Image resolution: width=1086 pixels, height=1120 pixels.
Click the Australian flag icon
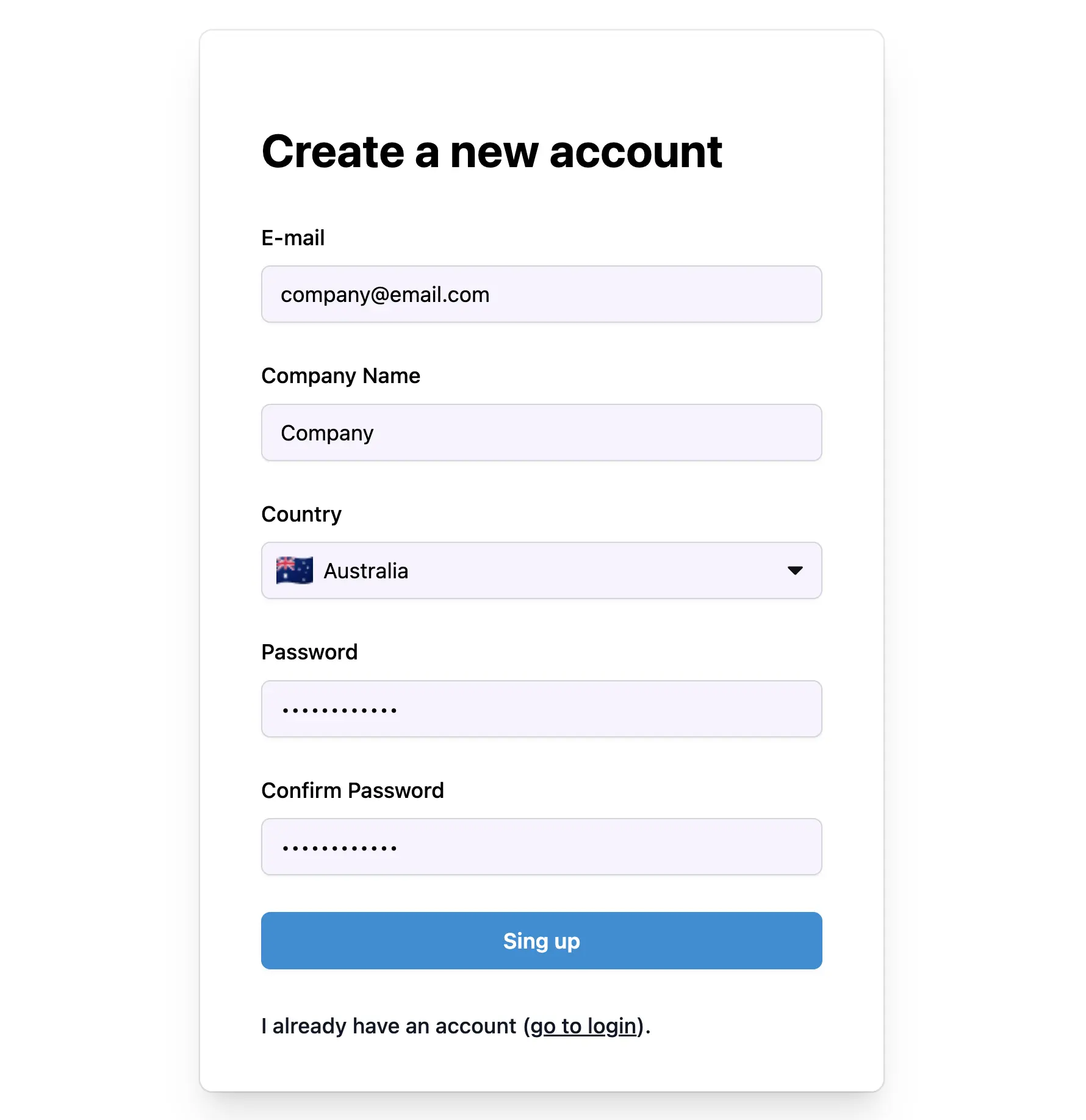(294, 570)
